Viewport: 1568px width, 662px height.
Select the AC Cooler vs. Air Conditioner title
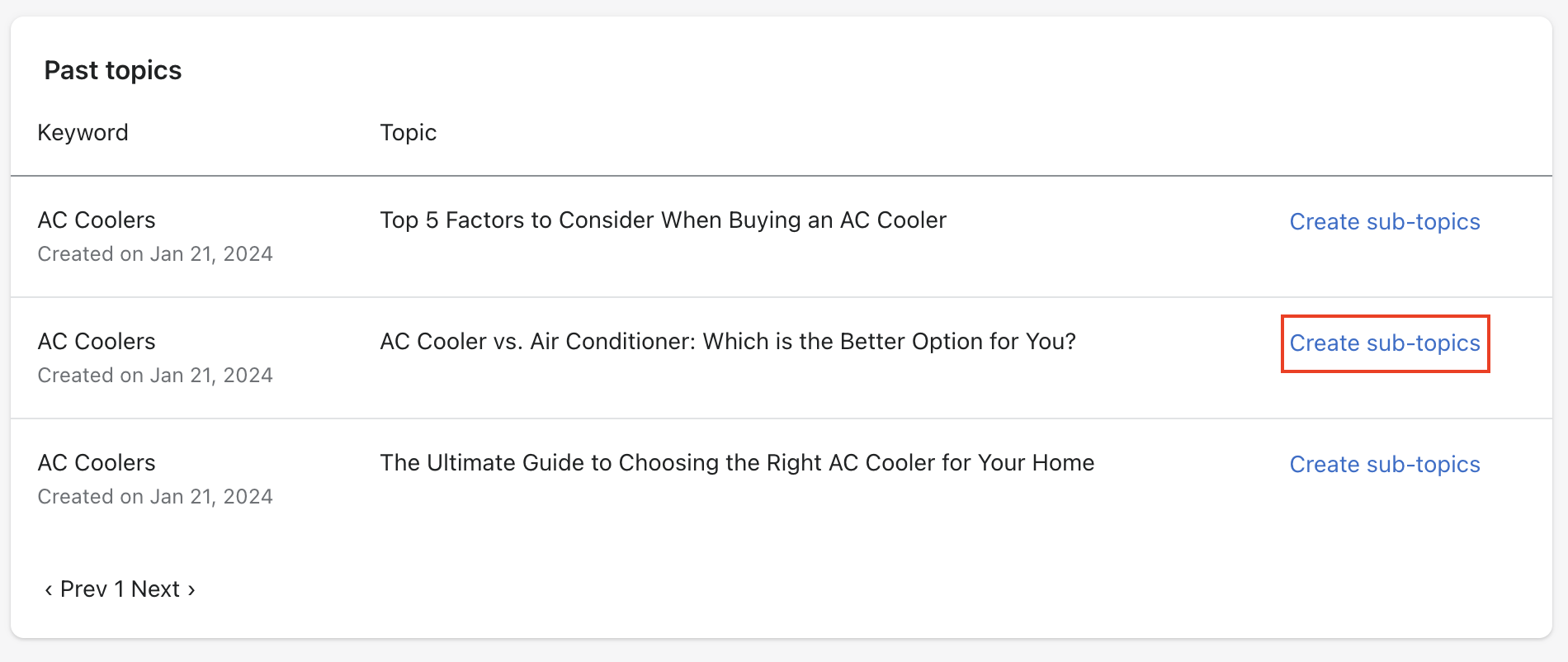click(x=727, y=342)
